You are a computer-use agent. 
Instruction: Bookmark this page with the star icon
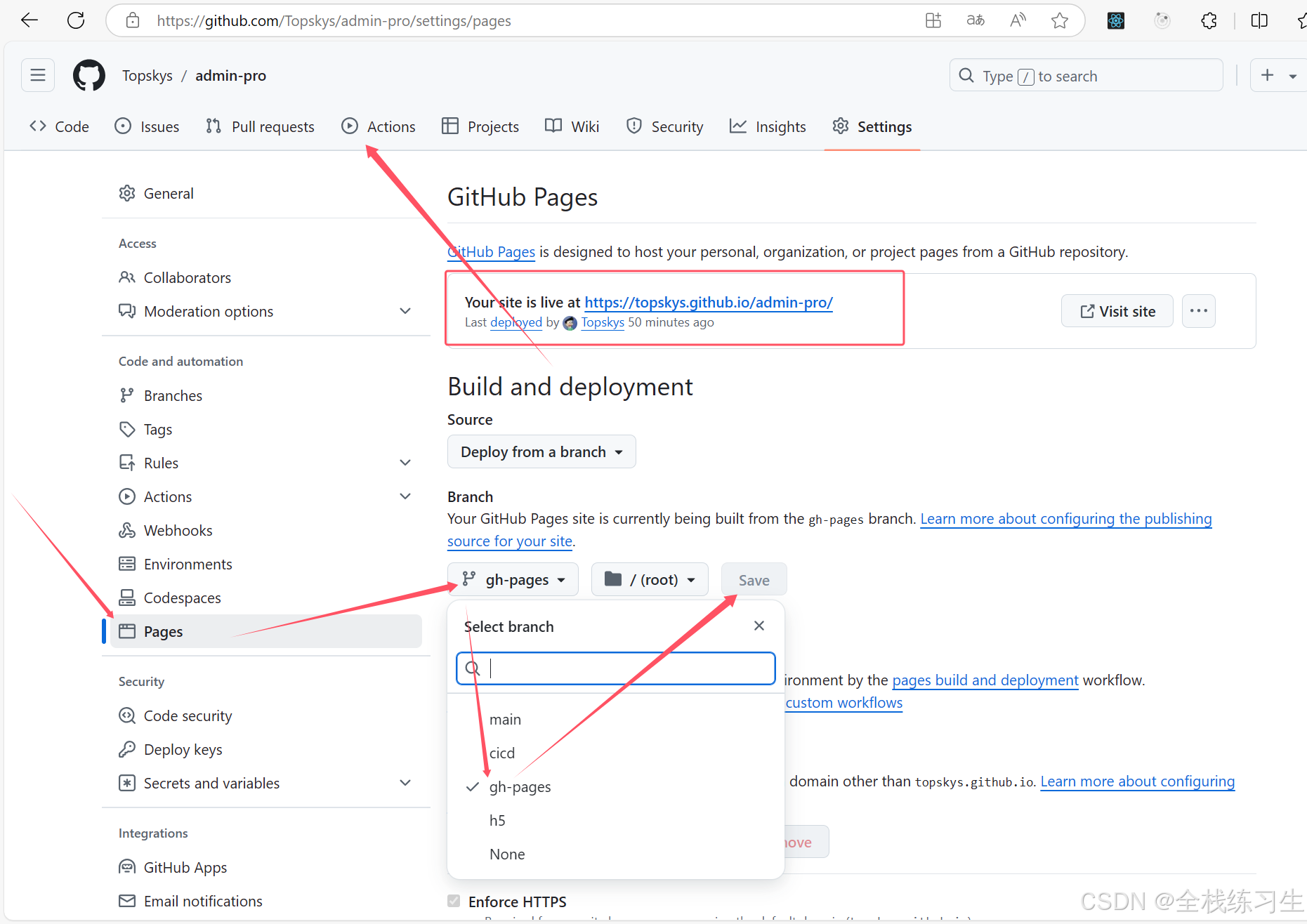(x=1060, y=20)
